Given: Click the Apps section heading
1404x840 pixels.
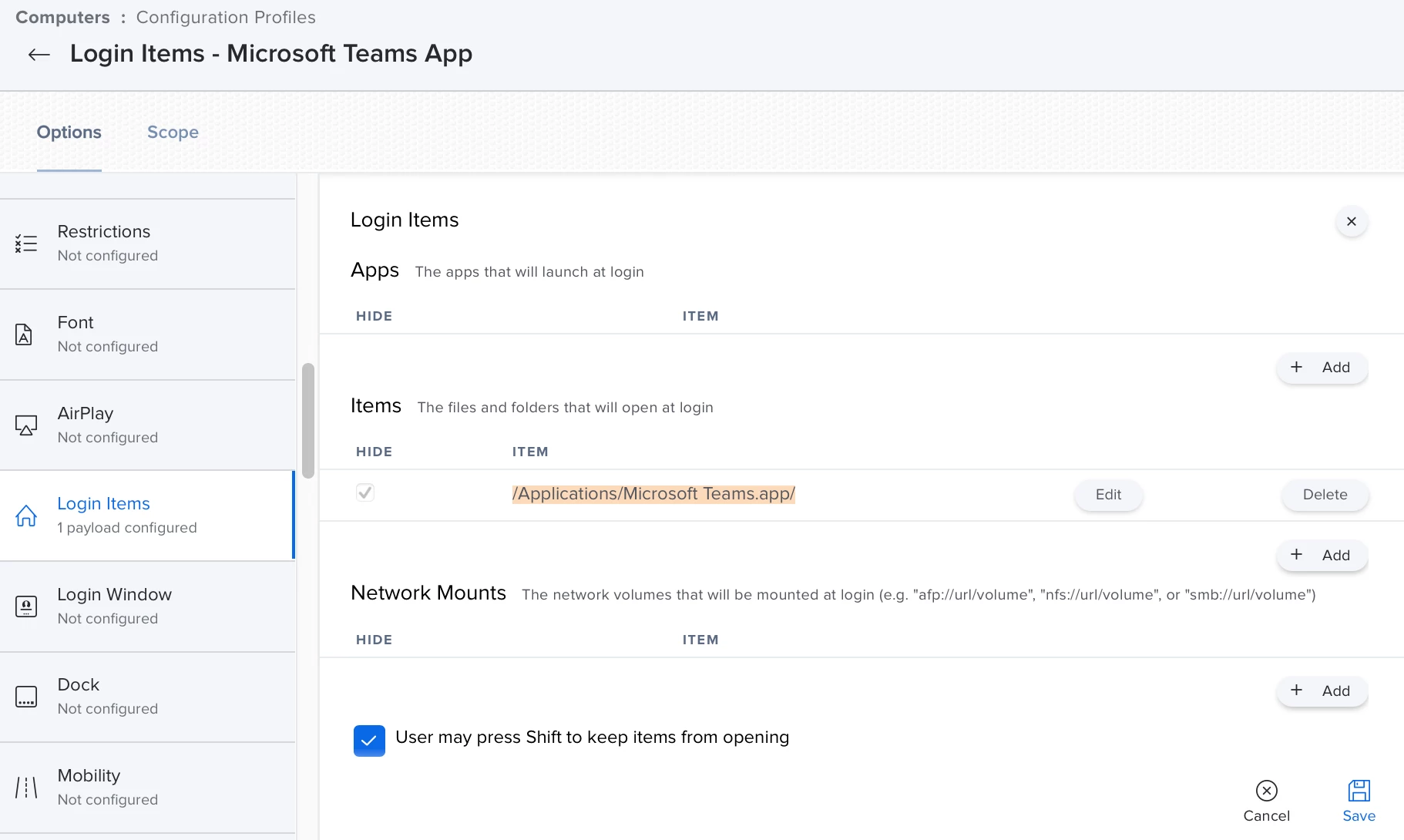Looking at the screenshot, I should tap(375, 270).
